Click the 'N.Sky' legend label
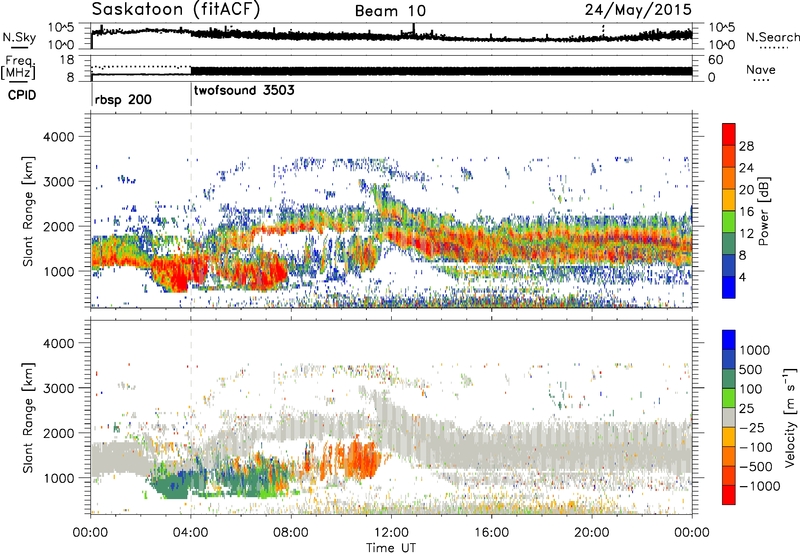Viewport: 800px width, 554px height. (x=19, y=37)
